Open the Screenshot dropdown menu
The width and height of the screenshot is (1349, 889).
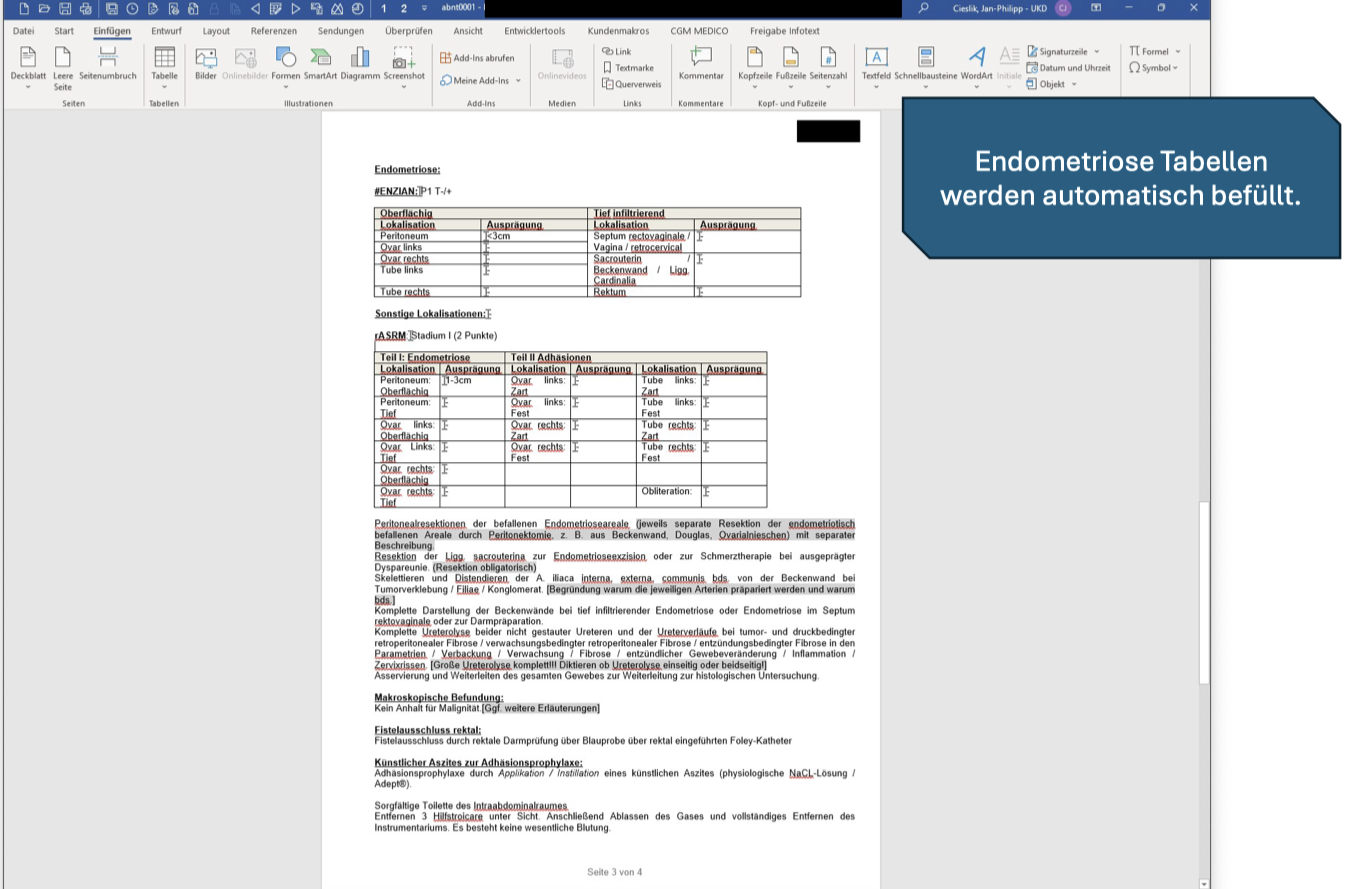coord(404,87)
